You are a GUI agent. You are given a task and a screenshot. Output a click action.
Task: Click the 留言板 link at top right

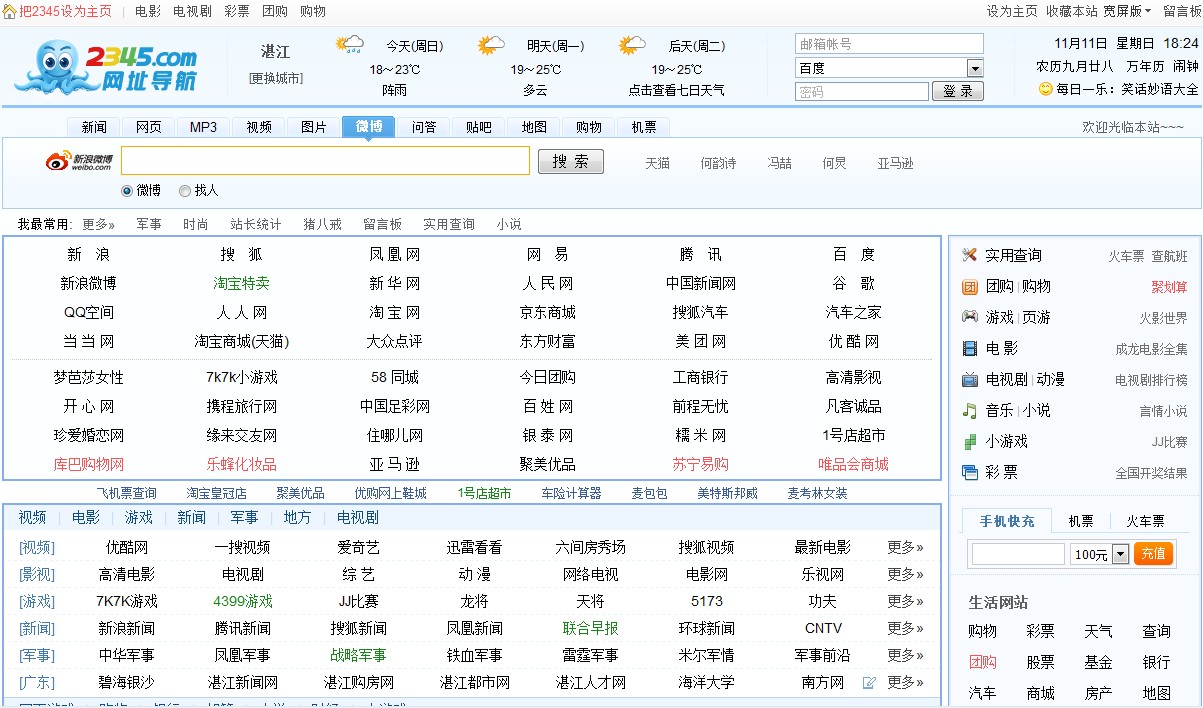pyautogui.click(x=1182, y=11)
